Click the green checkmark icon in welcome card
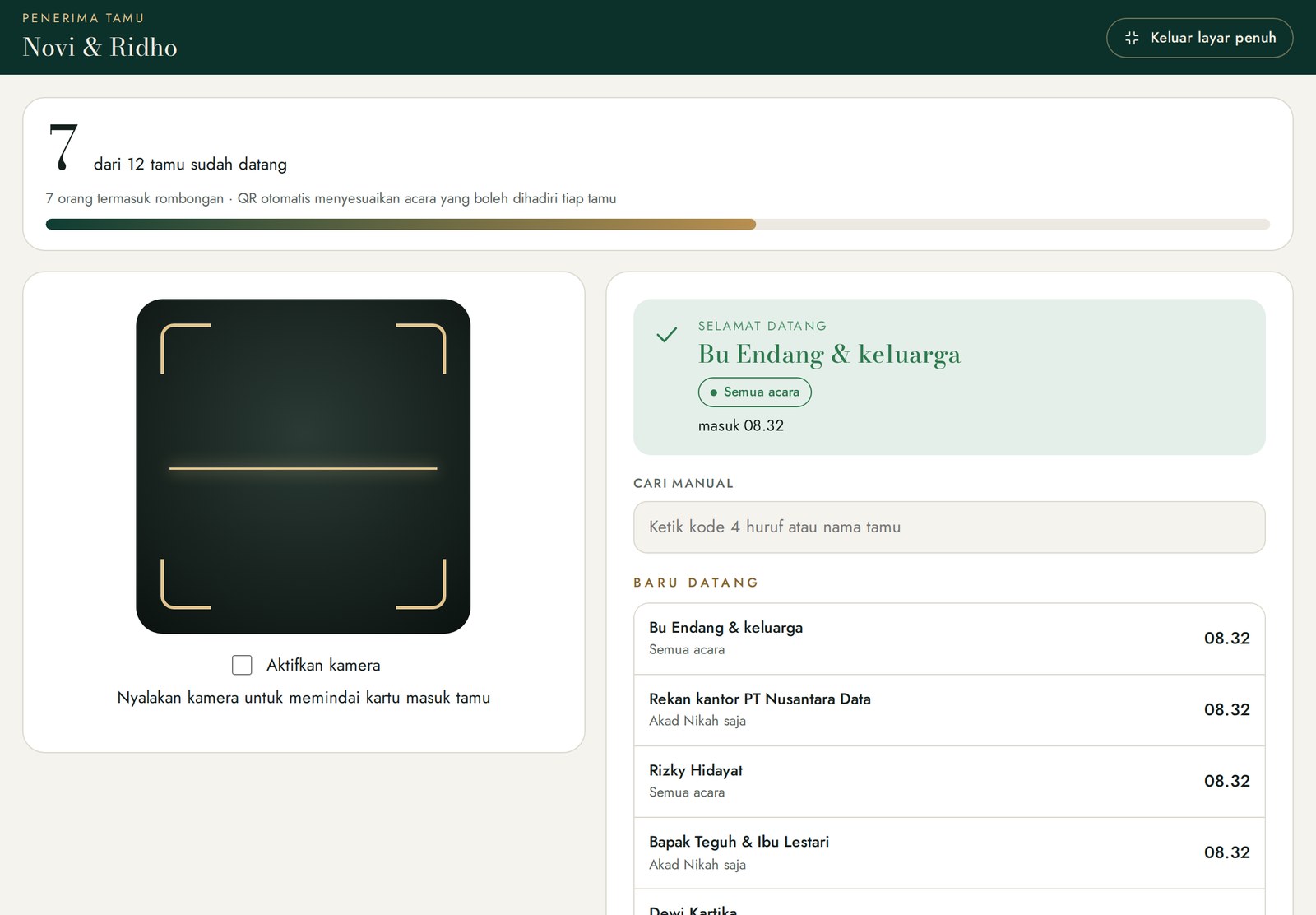 (x=667, y=334)
